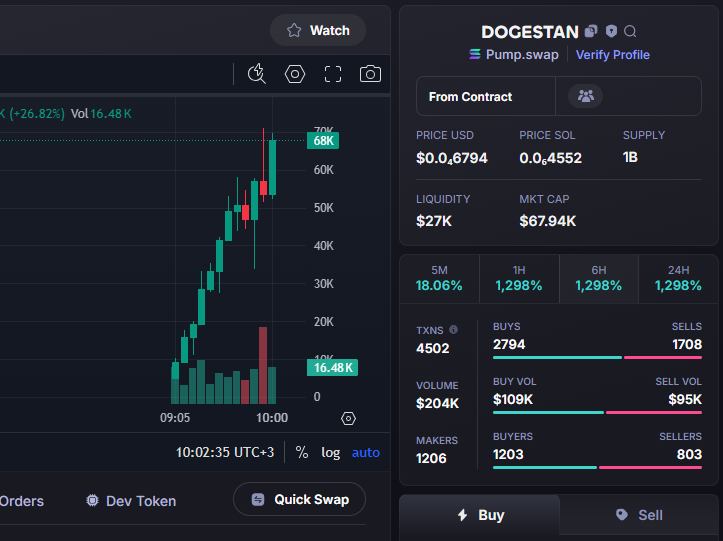Toggle auto scale on the chart
This screenshot has width=723, height=541.
click(x=366, y=452)
